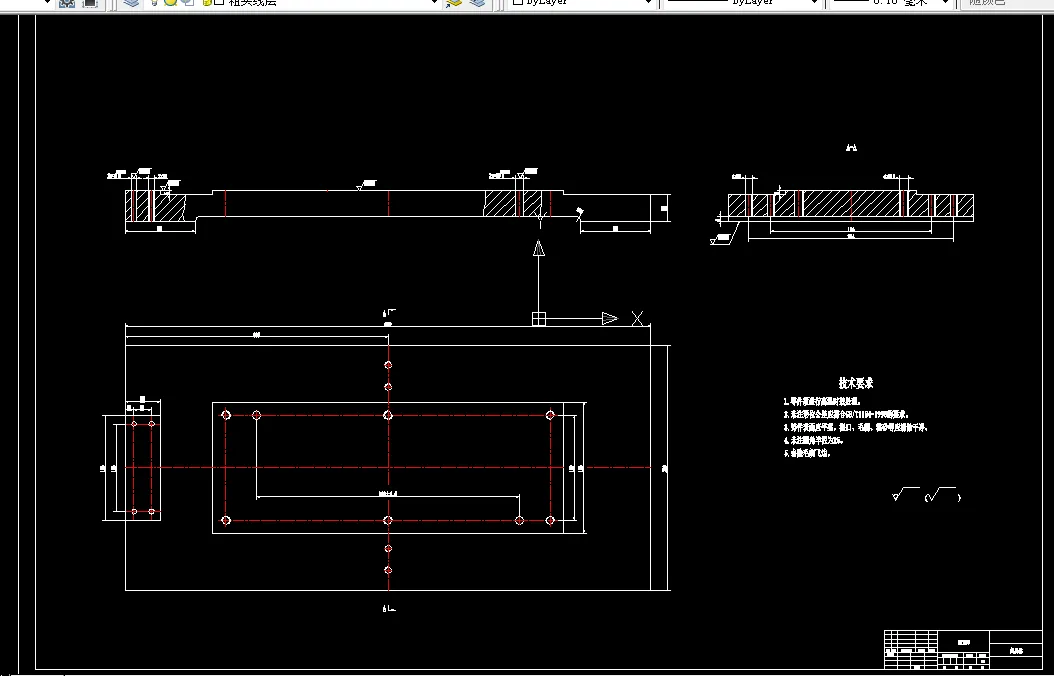Toggle the layer freeze sun icon
This screenshot has width=1054, height=676.
pyautogui.click(x=171, y=2)
